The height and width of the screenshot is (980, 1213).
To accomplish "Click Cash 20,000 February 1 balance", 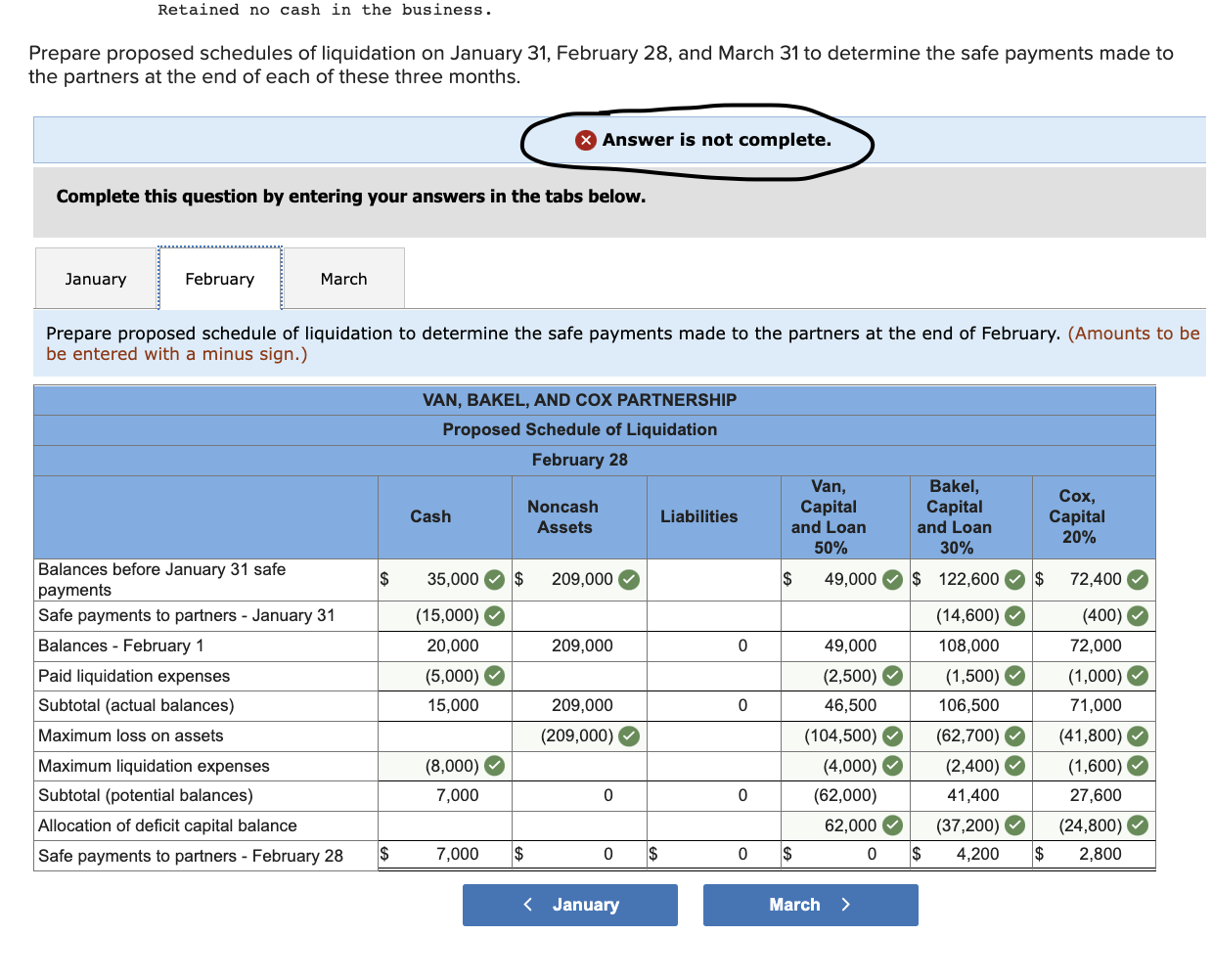I will tap(453, 646).
